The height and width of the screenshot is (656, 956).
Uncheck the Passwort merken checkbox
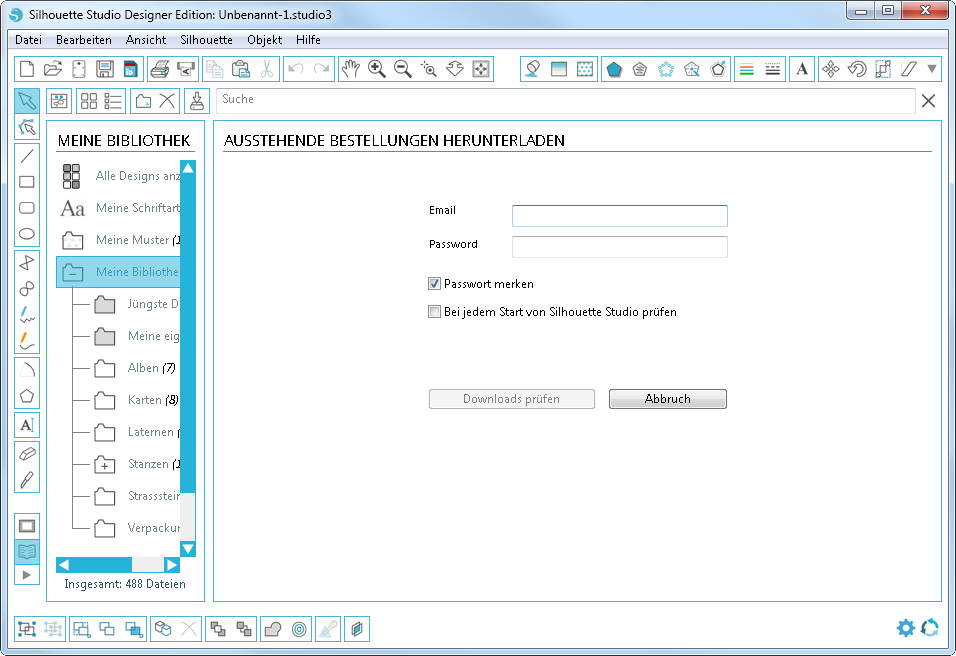434,284
